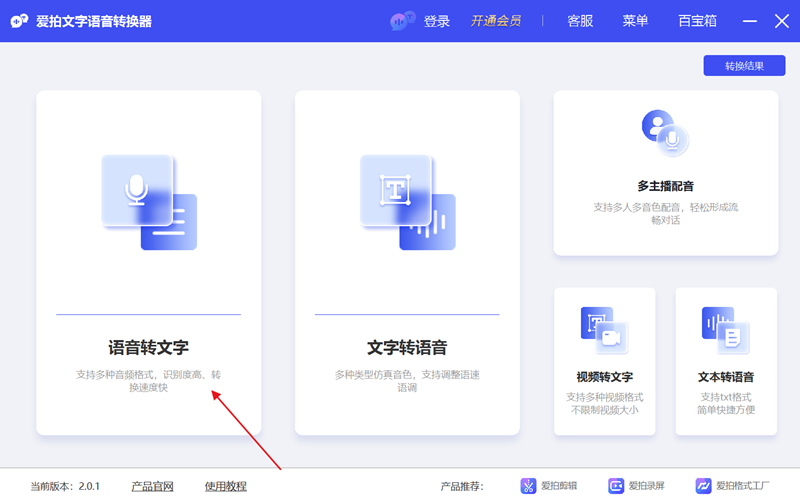Open 爱拍录屏 product link
Image resolution: width=800 pixels, height=501 pixels.
click(646, 486)
